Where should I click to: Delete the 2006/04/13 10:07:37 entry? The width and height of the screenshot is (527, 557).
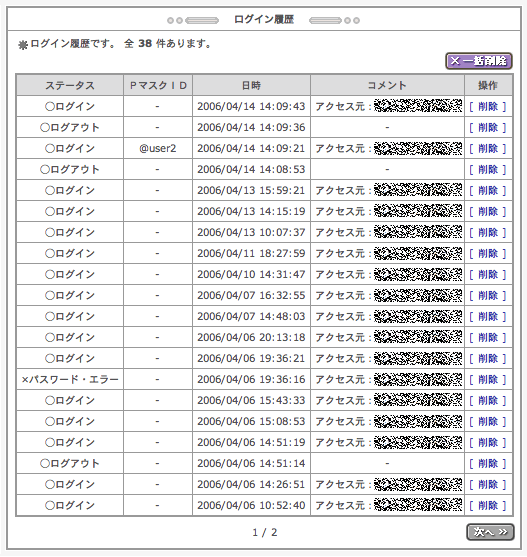tap(488, 232)
